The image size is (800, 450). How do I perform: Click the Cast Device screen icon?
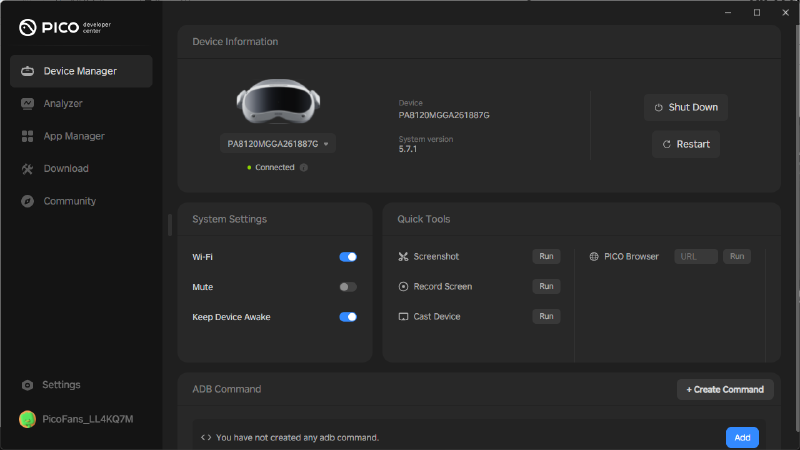point(403,317)
